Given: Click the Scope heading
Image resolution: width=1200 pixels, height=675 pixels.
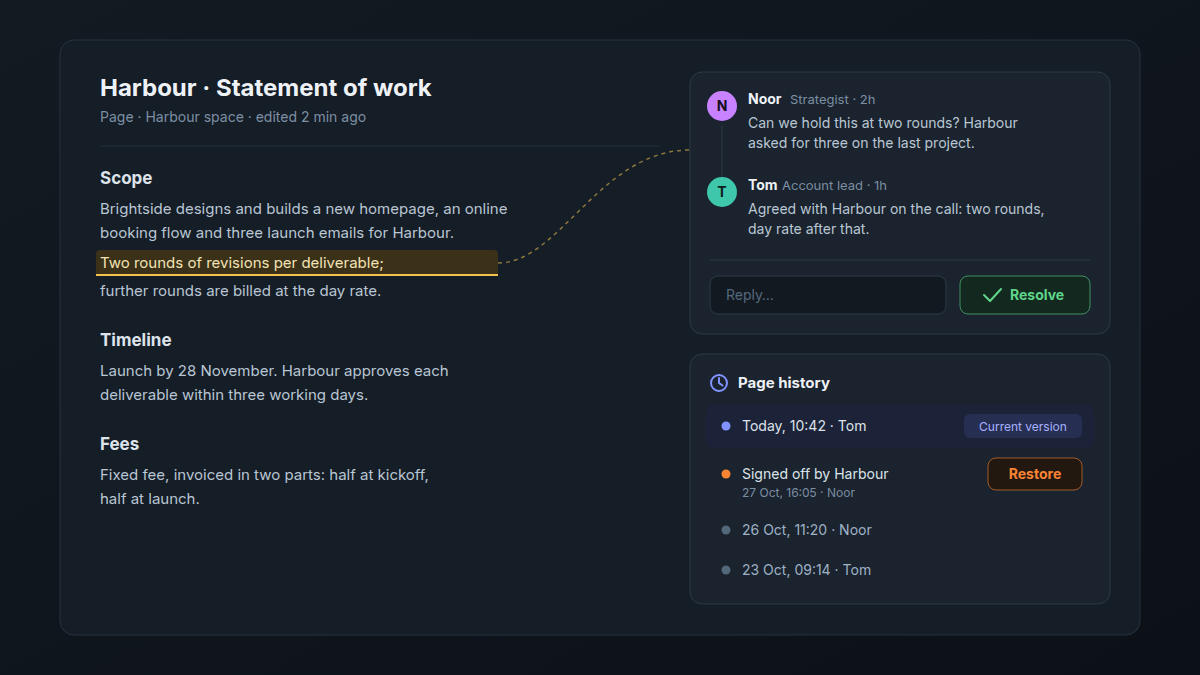Looking at the screenshot, I should click(x=126, y=178).
